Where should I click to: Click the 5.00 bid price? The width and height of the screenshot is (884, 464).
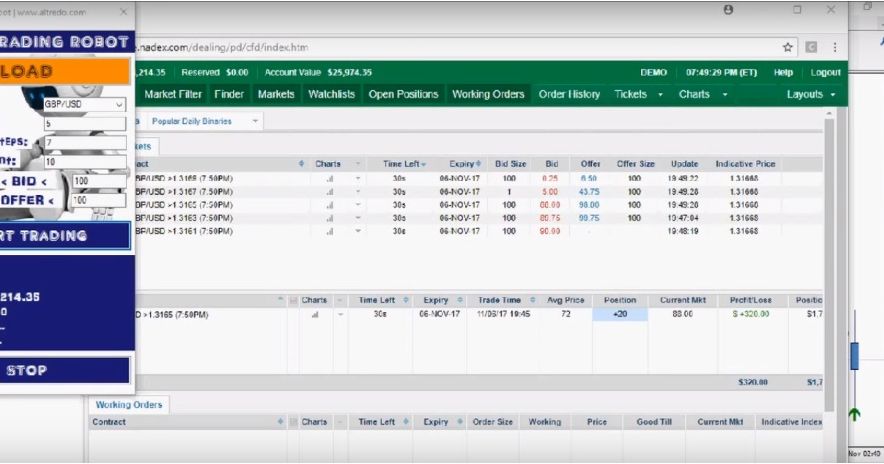coord(550,192)
